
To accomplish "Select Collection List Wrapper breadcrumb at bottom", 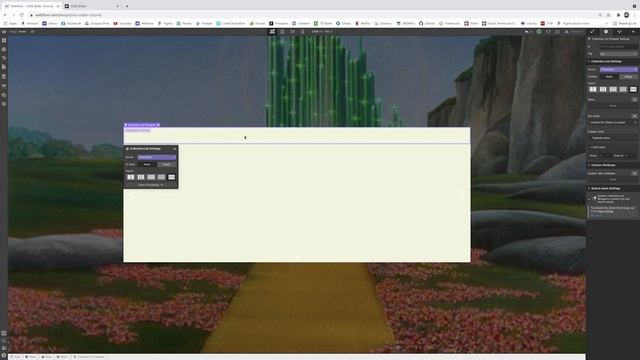I will coord(90,357).
